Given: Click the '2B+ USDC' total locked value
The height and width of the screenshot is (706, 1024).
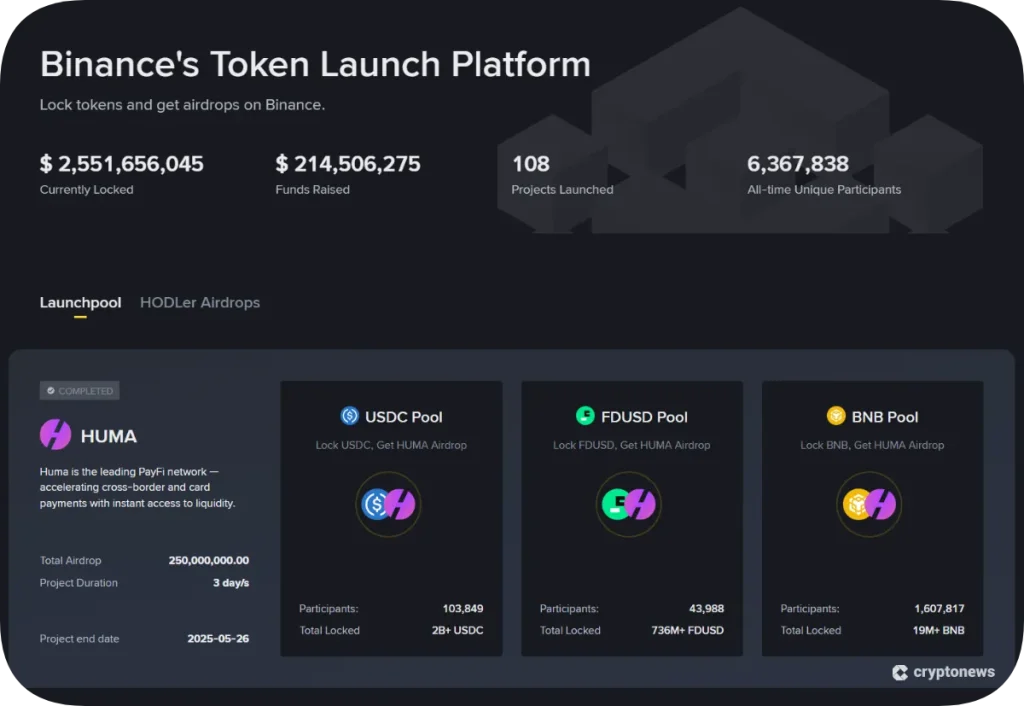Looking at the screenshot, I should tap(457, 630).
